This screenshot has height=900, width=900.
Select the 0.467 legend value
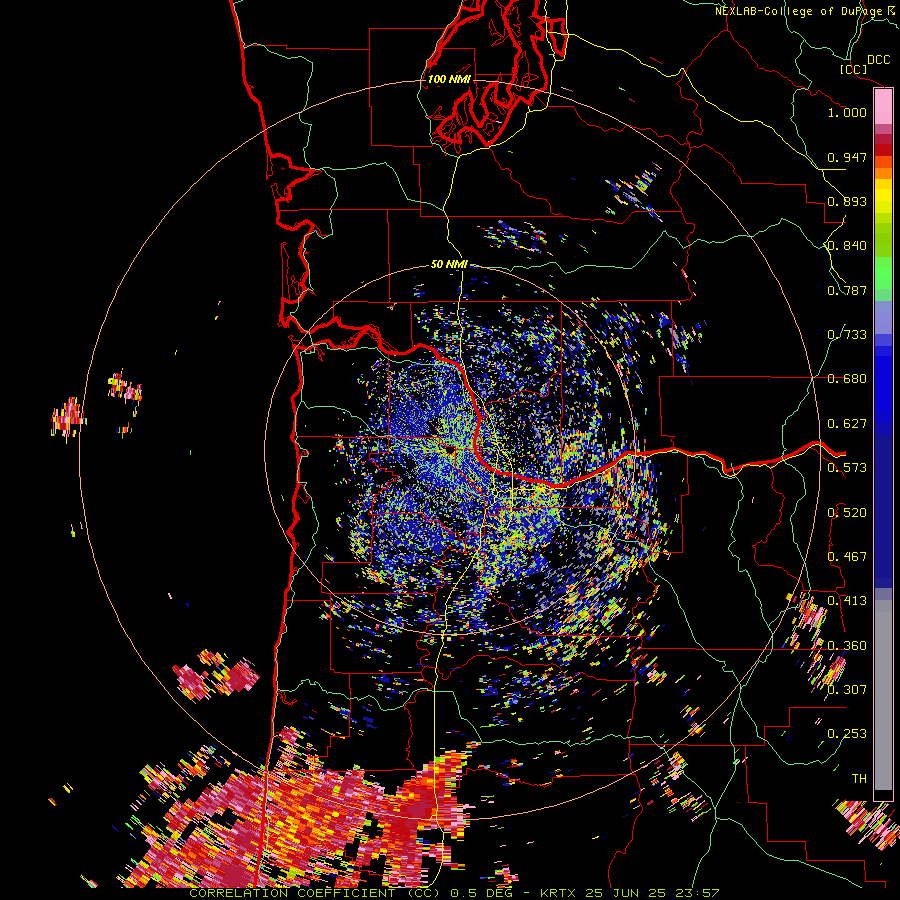pyautogui.click(x=847, y=557)
